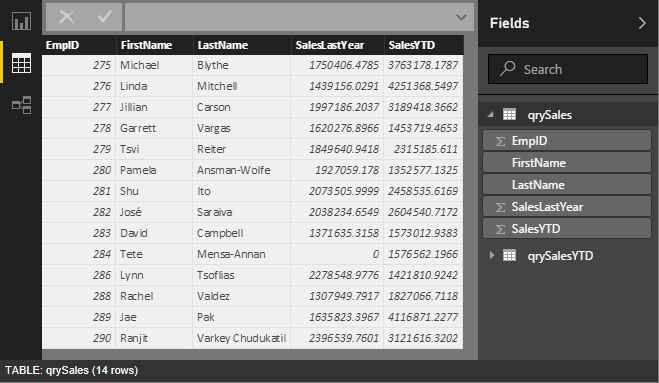Image resolution: width=659 pixels, height=383 pixels.
Task: Click the search magnifier icon
Action: (507, 69)
